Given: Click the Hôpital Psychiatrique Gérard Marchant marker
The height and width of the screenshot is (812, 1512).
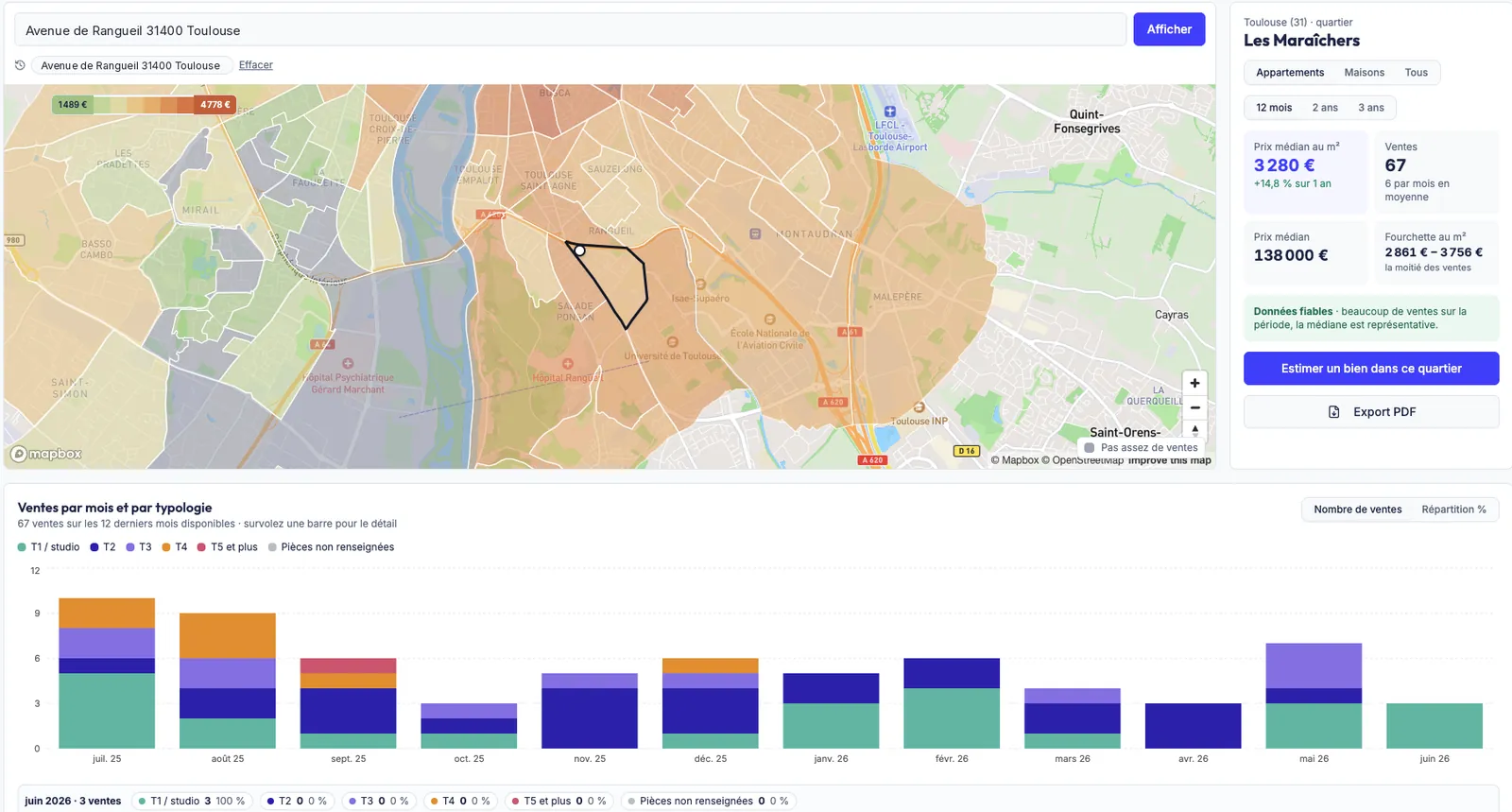Looking at the screenshot, I should (348, 363).
